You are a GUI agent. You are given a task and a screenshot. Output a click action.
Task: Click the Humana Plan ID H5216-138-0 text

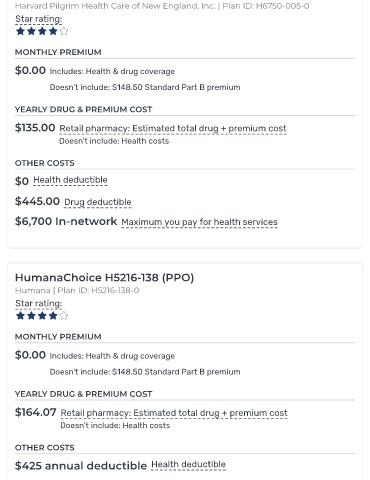click(x=98, y=290)
